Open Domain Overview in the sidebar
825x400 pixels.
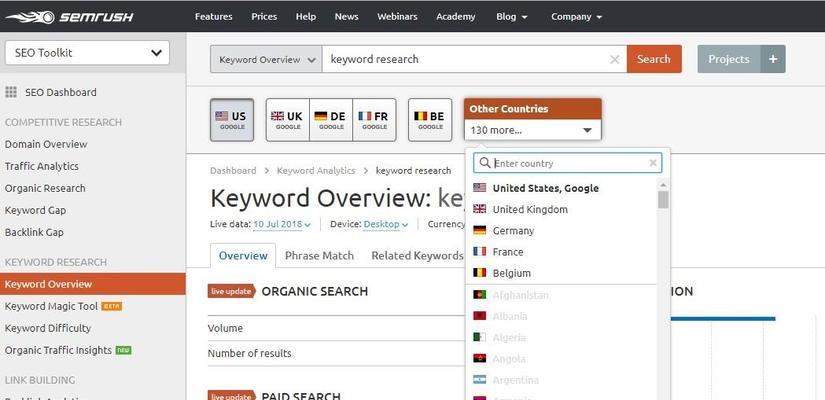point(46,144)
